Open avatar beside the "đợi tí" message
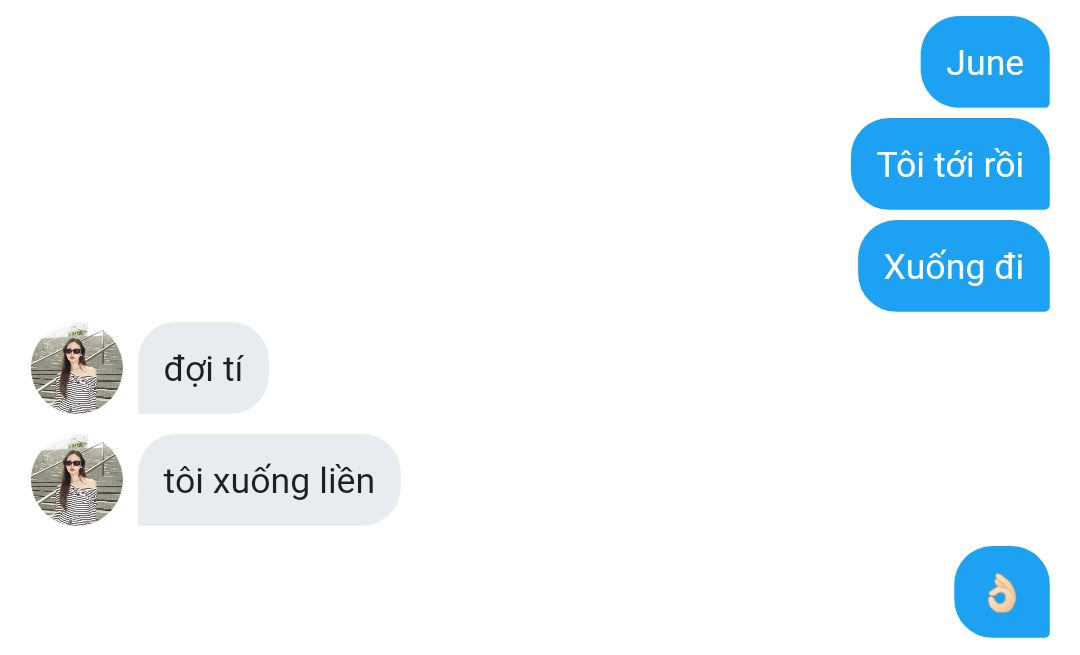The width and height of the screenshot is (1080, 655). coord(77,368)
